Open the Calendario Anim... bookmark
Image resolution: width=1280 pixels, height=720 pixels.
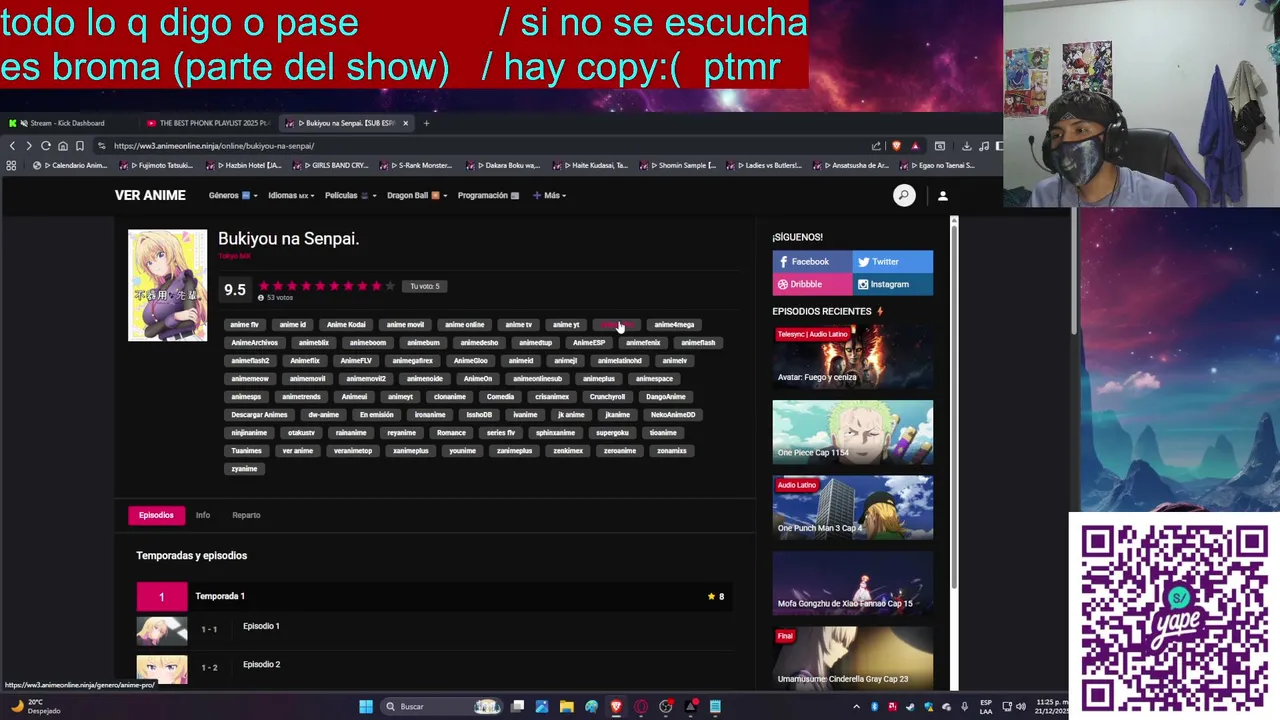tap(72, 165)
